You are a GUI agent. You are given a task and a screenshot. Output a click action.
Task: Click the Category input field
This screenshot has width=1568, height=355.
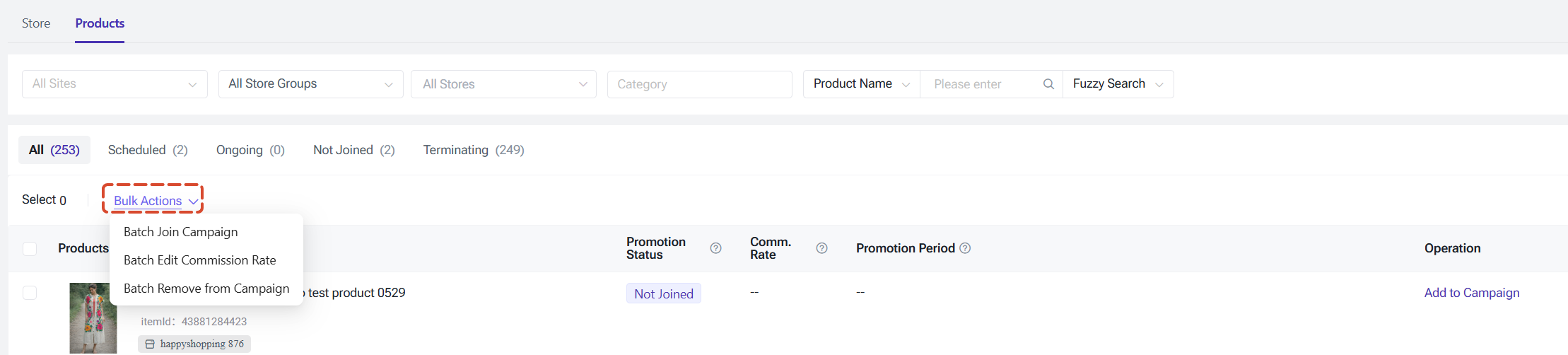coord(700,84)
